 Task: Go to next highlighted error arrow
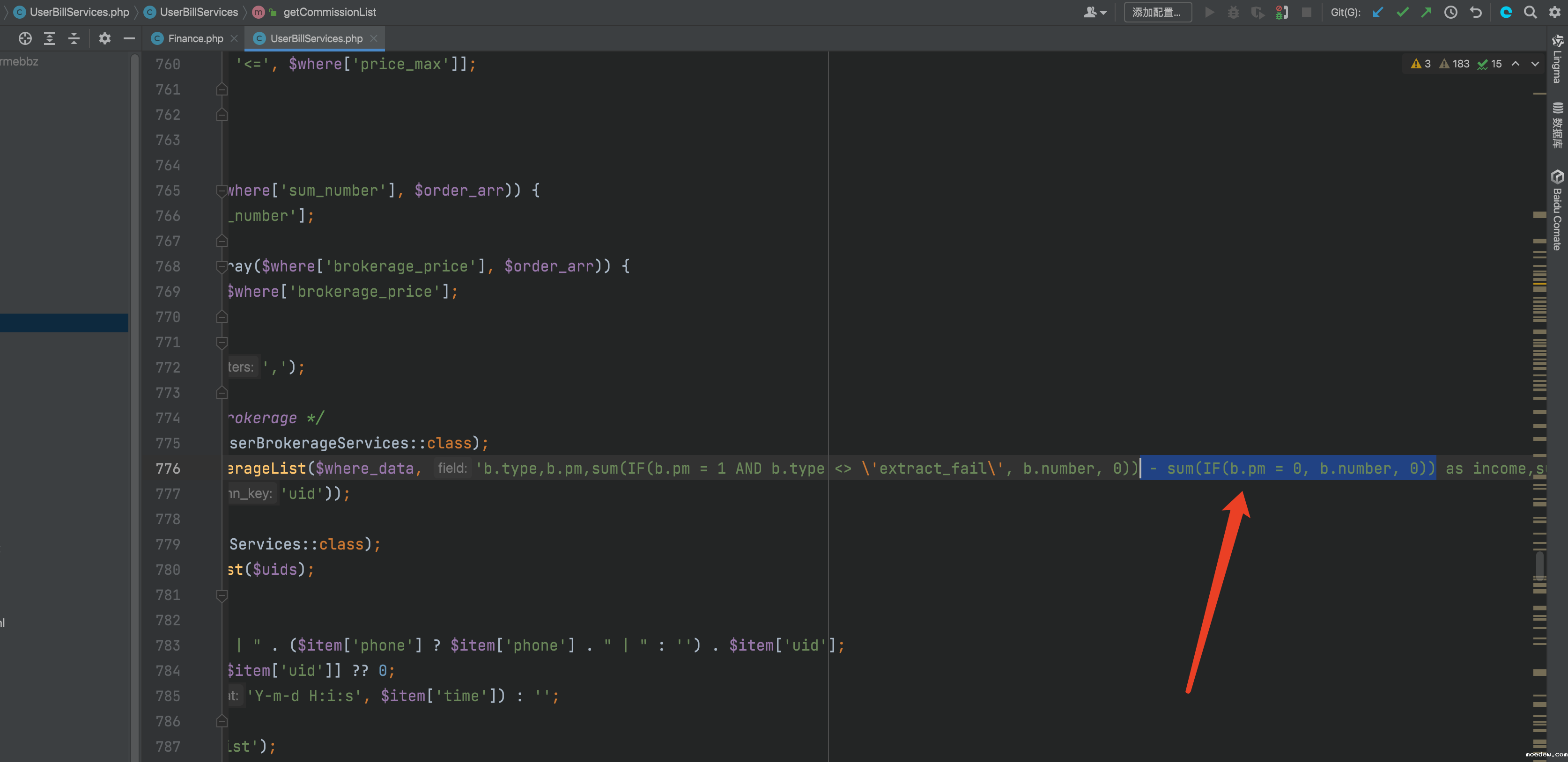(x=1535, y=64)
